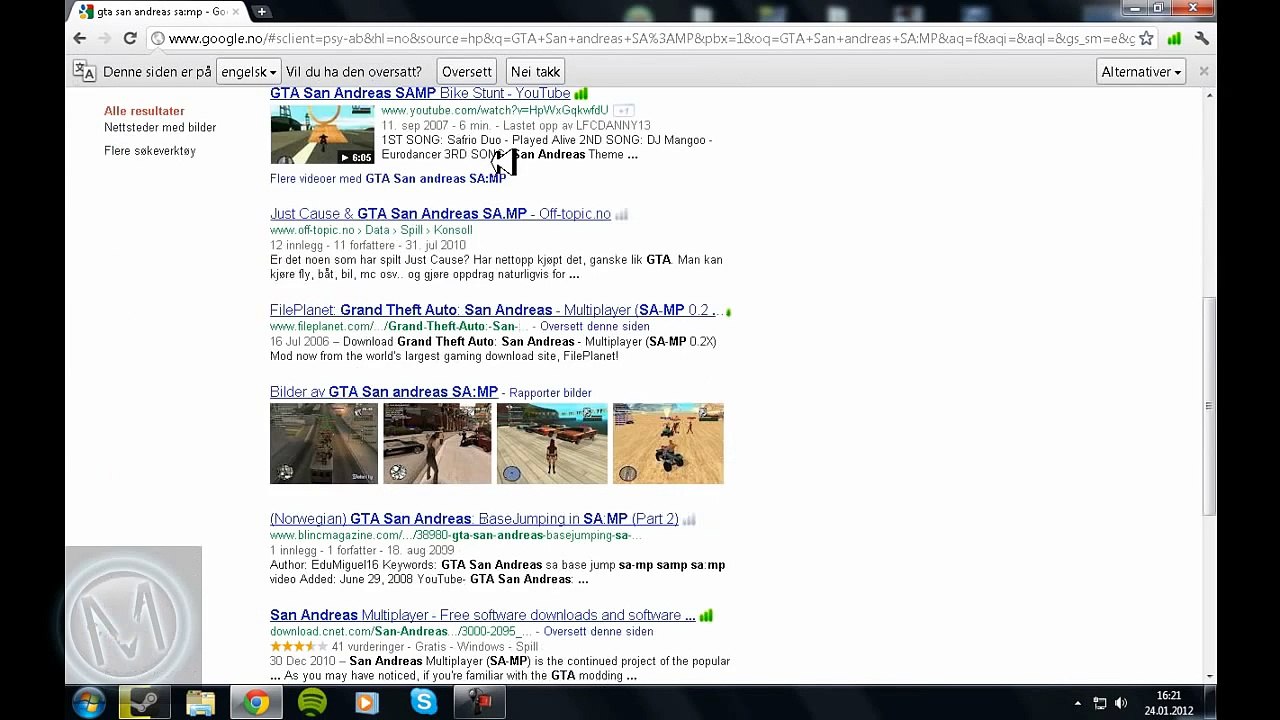Viewport: 1280px width, 720px height.
Task: Close the gta san andreas sa:mp tab
Action: (x=236, y=12)
